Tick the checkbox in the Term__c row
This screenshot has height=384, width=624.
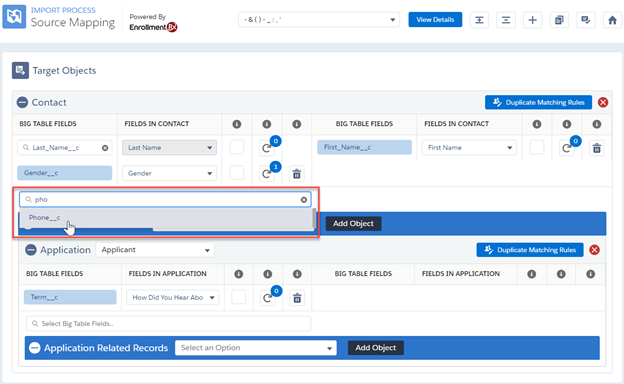pos(238,297)
